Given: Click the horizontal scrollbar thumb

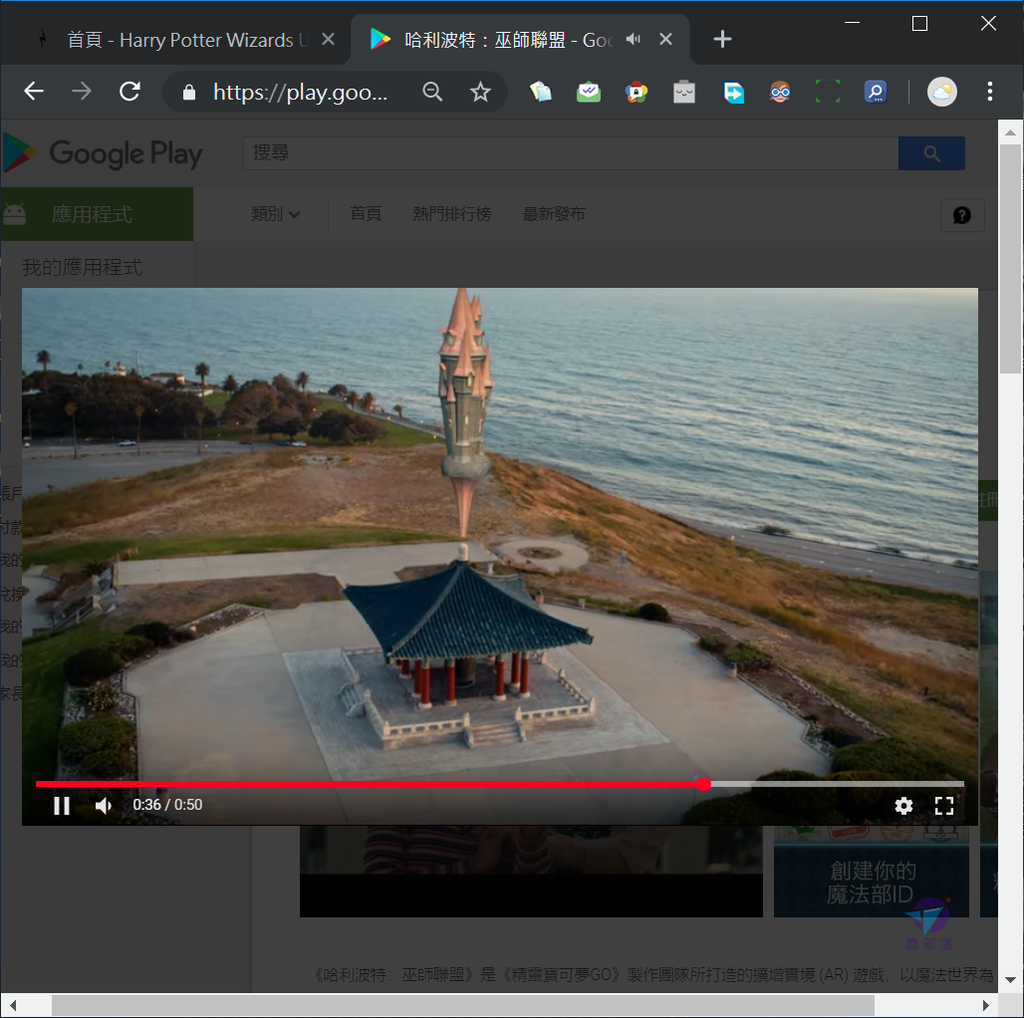Looking at the screenshot, I should [462, 1005].
